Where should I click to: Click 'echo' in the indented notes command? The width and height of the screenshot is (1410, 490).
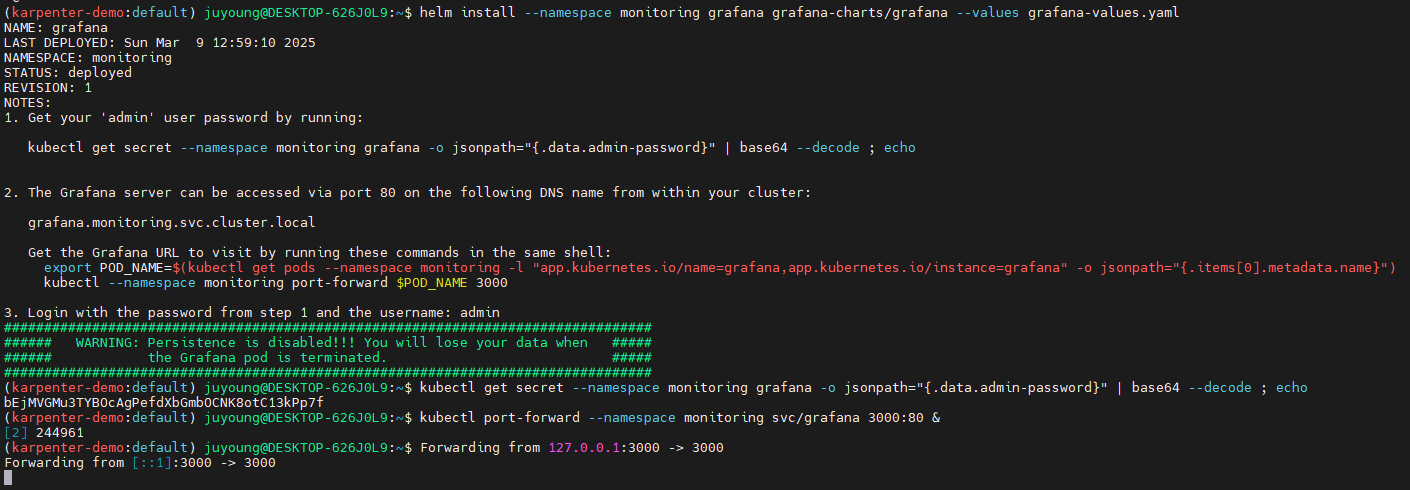point(900,148)
